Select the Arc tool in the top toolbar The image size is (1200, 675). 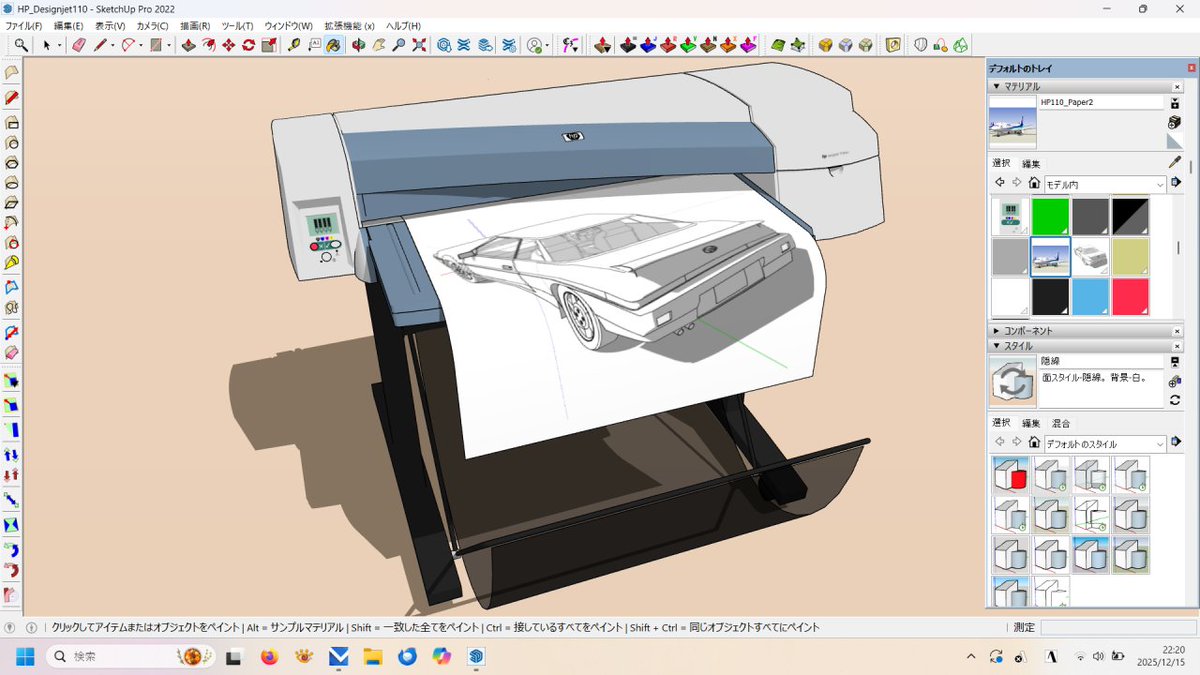click(x=128, y=44)
